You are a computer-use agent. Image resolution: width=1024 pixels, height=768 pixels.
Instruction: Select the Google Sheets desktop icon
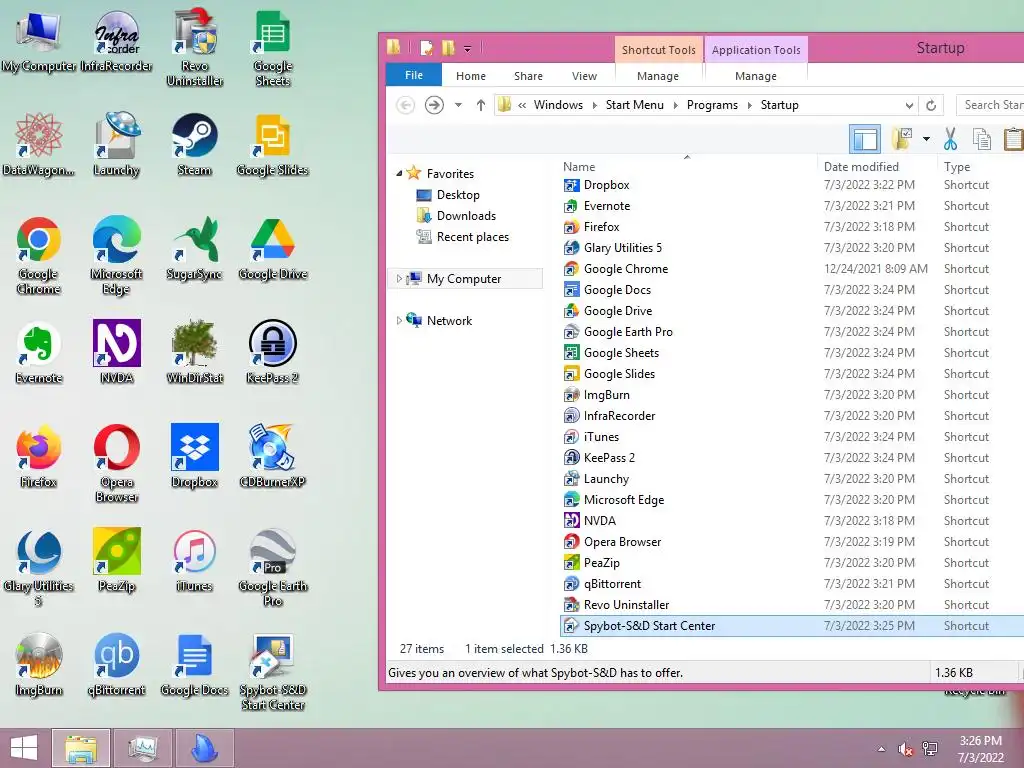click(x=273, y=48)
